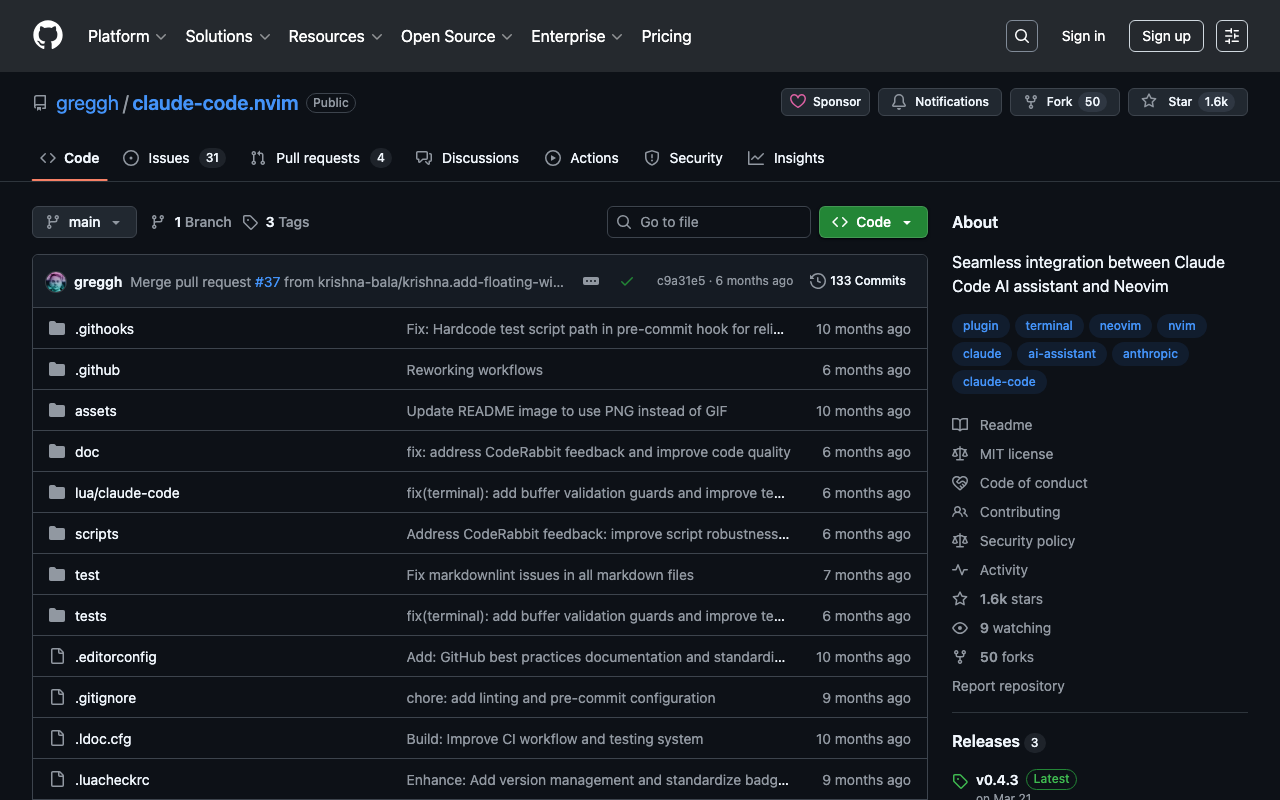The image size is (1280, 800).
Task: Click greggh's avatar in commit row
Action: [x=56, y=282]
